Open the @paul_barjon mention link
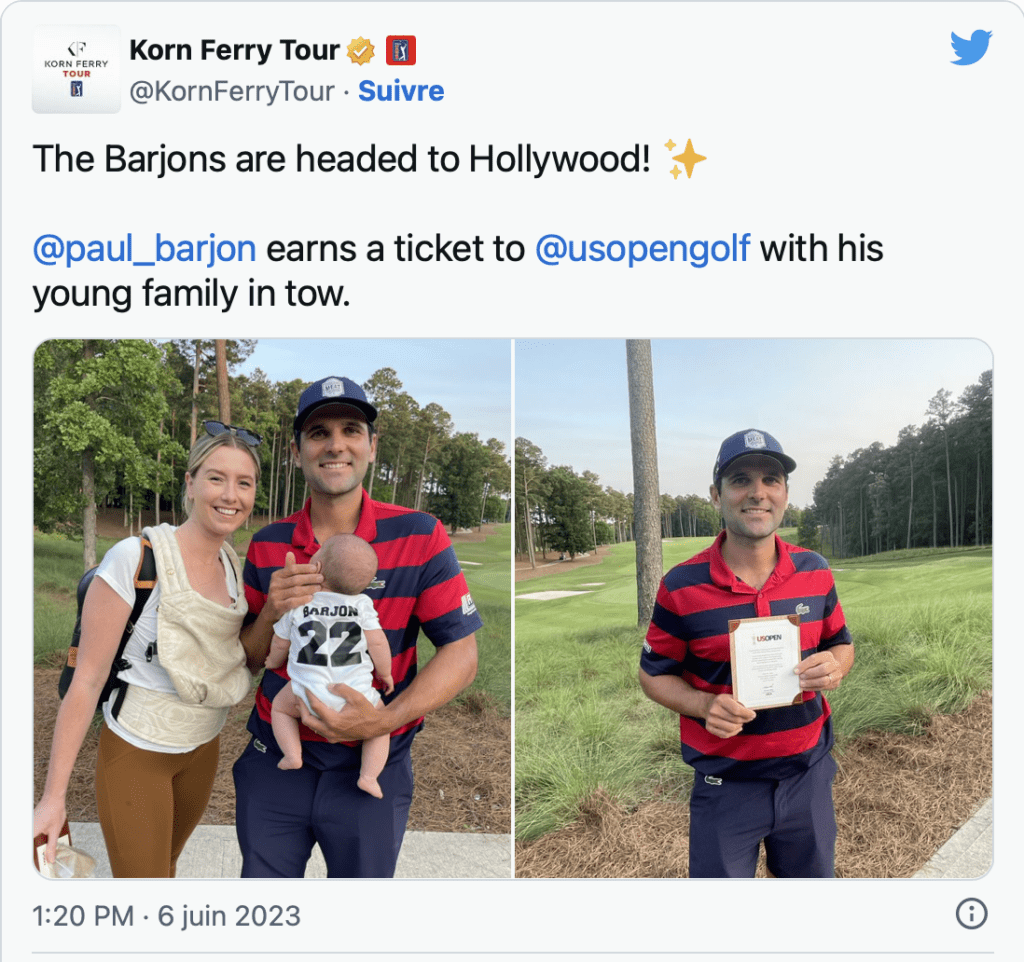The height and width of the screenshot is (962, 1024). click(144, 249)
